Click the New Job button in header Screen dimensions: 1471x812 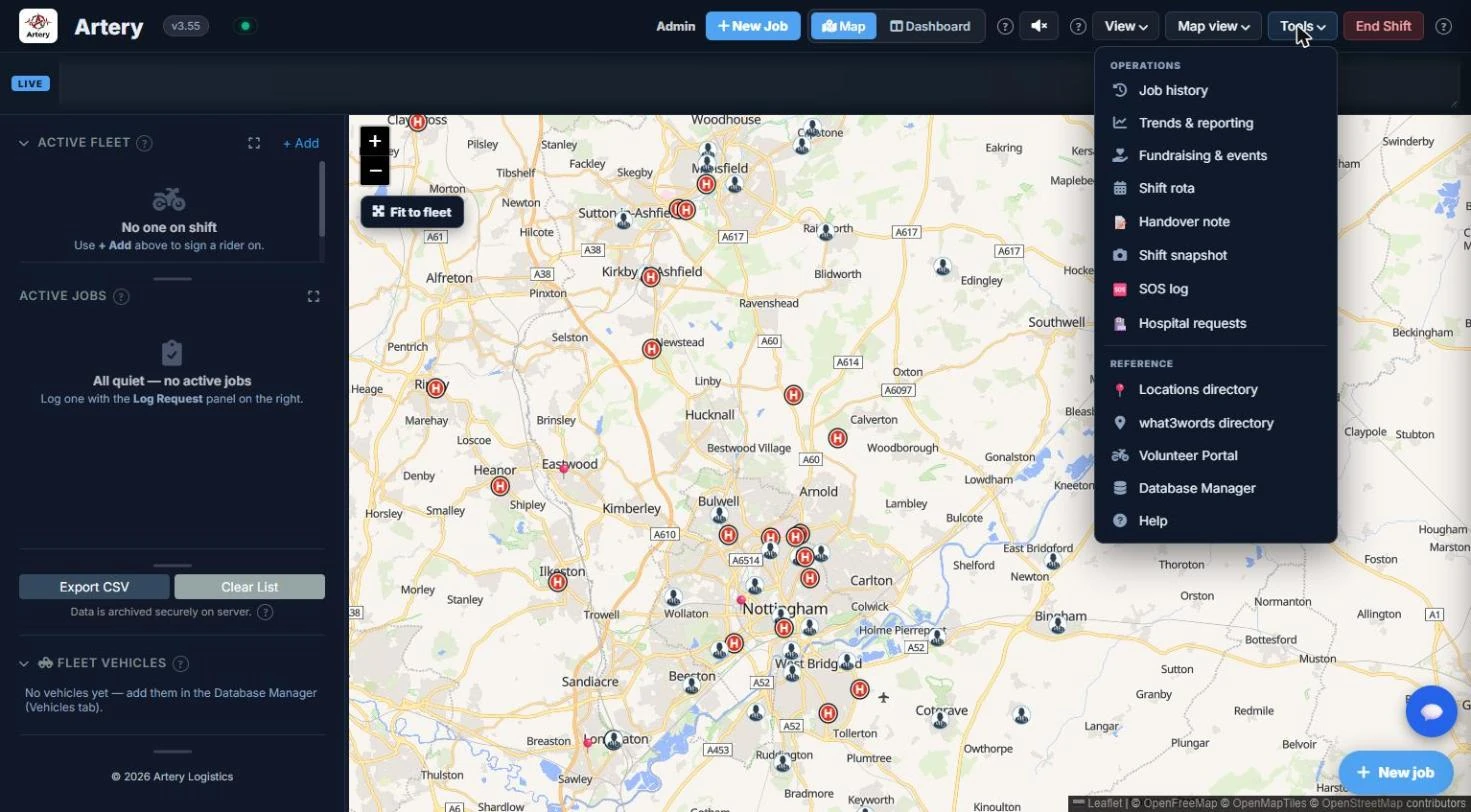tap(753, 26)
